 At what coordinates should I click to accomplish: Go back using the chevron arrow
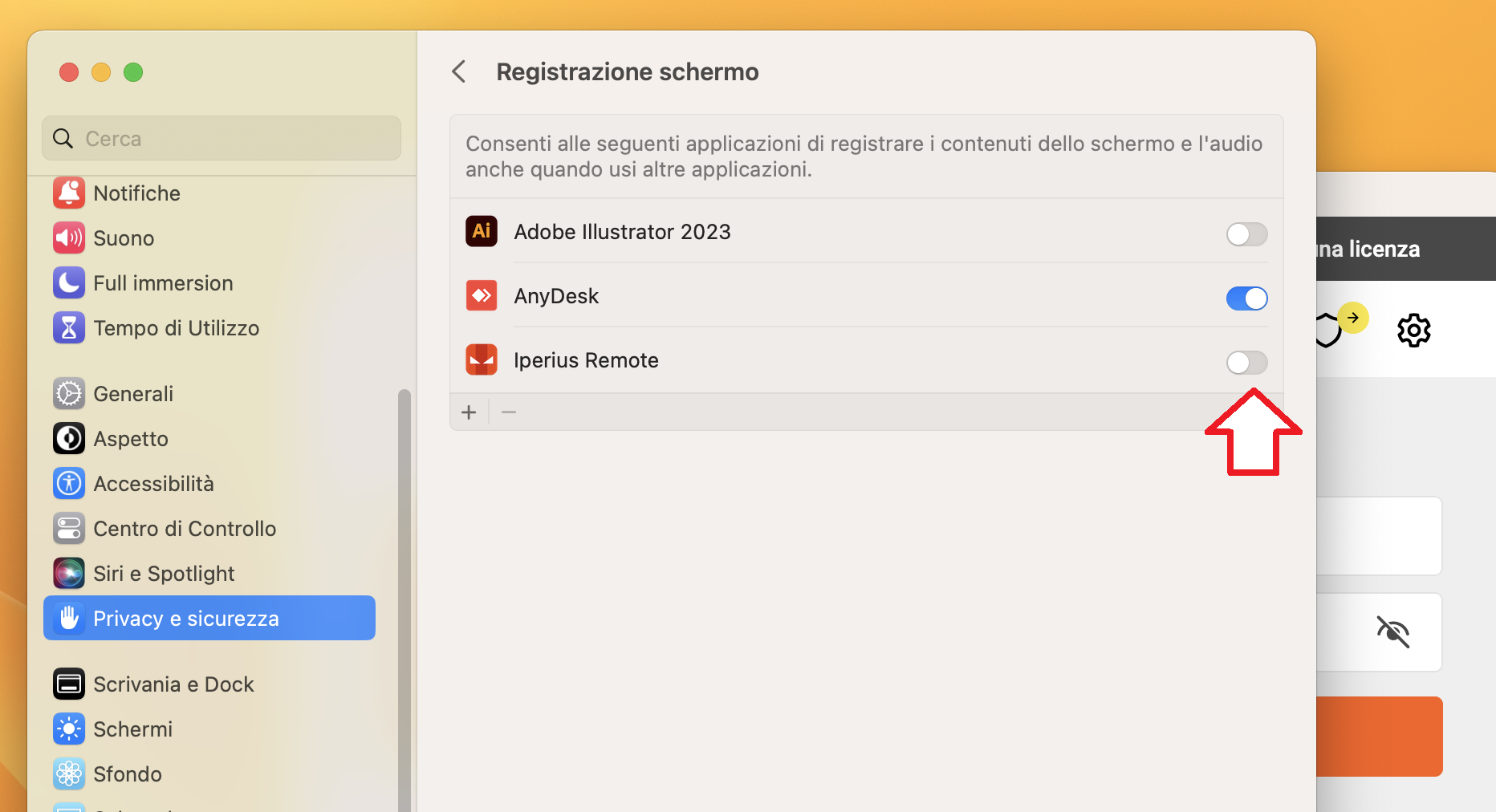click(x=459, y=71)
